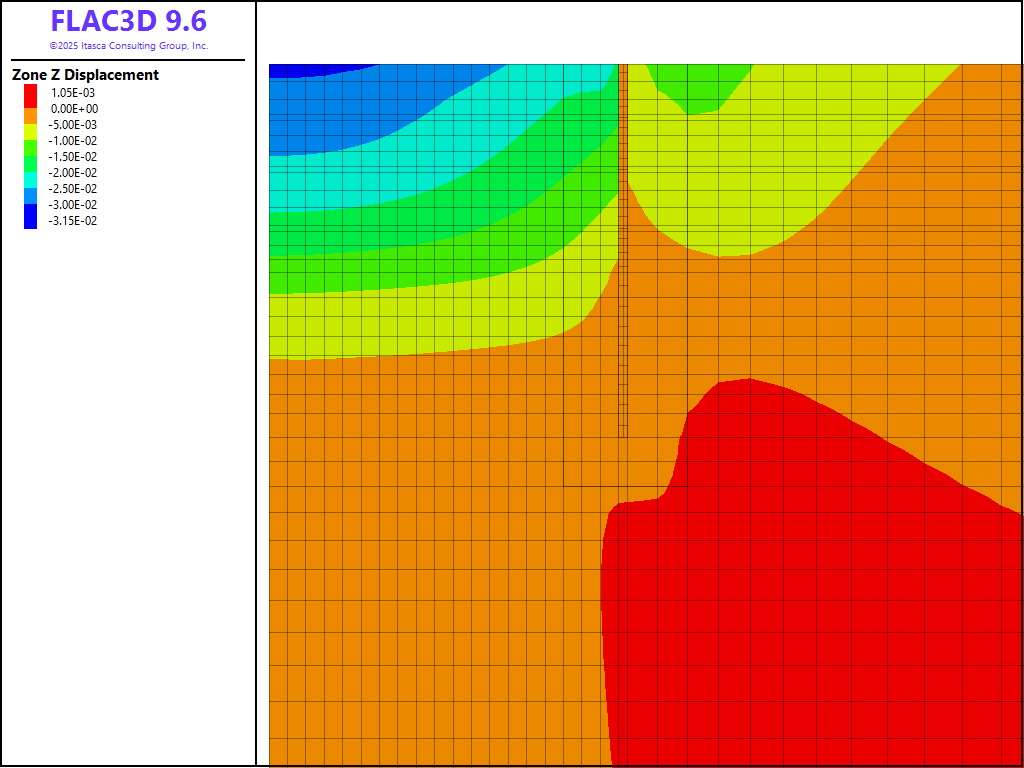This screenshot has height=768, width=1024.
Task: Click the red swatch in the legend
Action: [x=30, y=92]
